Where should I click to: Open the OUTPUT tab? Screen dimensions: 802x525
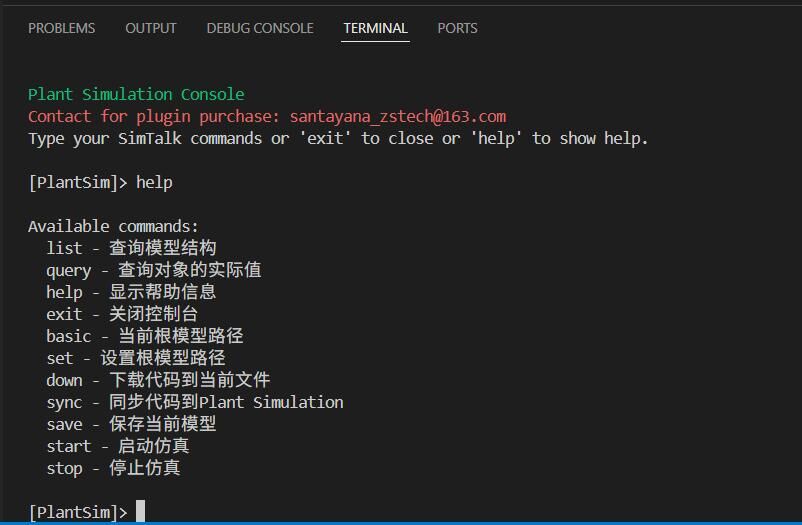click(x=151, y=28)
